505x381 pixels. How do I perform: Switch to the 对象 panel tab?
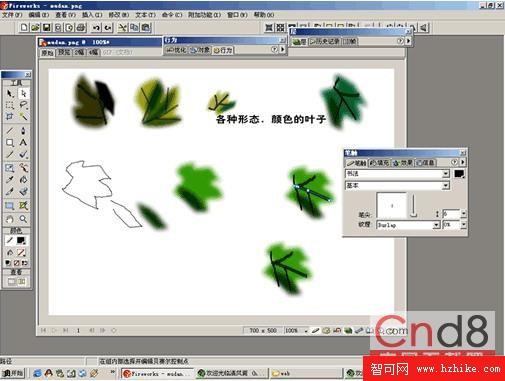click(200, 50)
